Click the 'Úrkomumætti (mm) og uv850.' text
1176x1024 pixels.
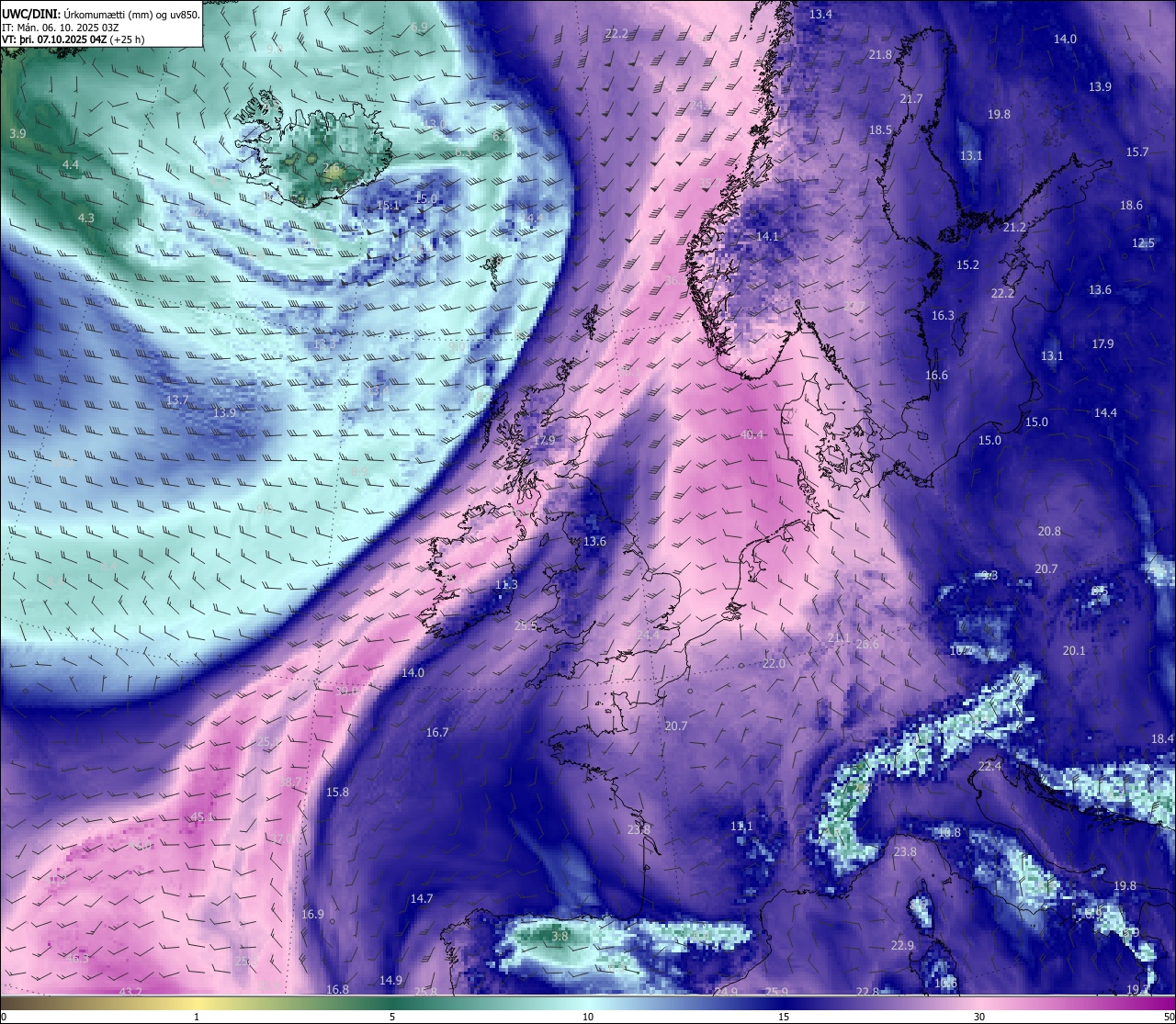click(131, 14)
